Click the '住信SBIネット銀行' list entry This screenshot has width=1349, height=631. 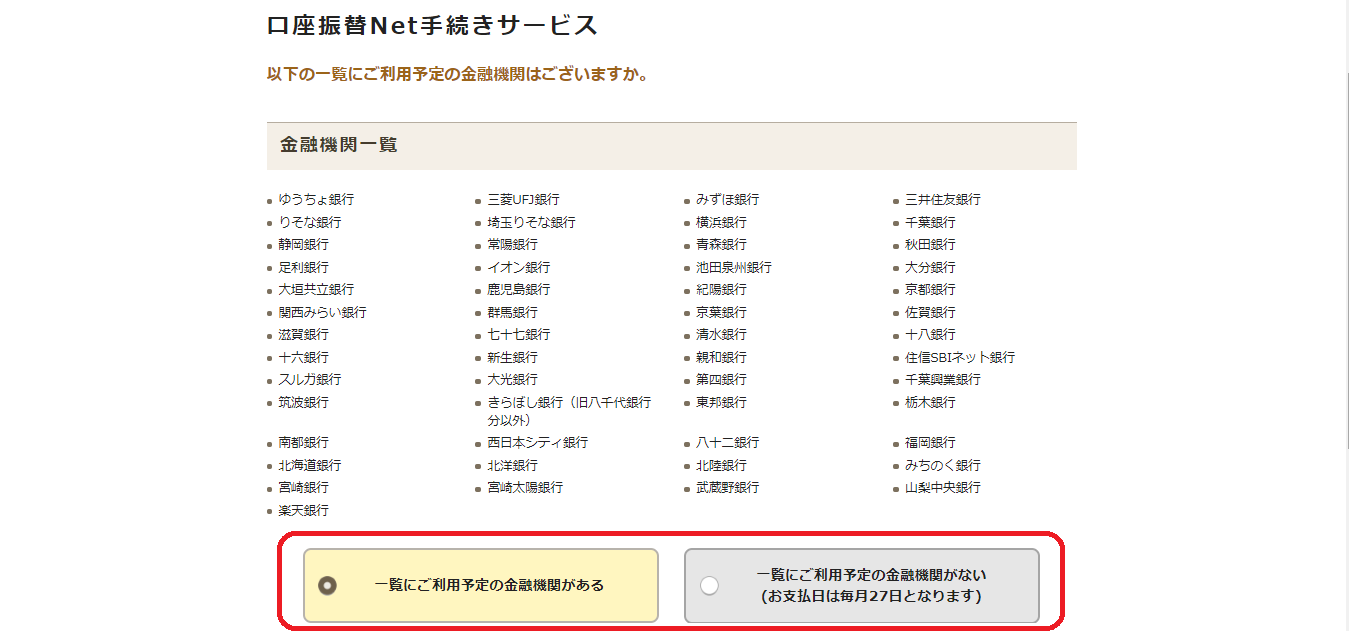coord(960,357)
